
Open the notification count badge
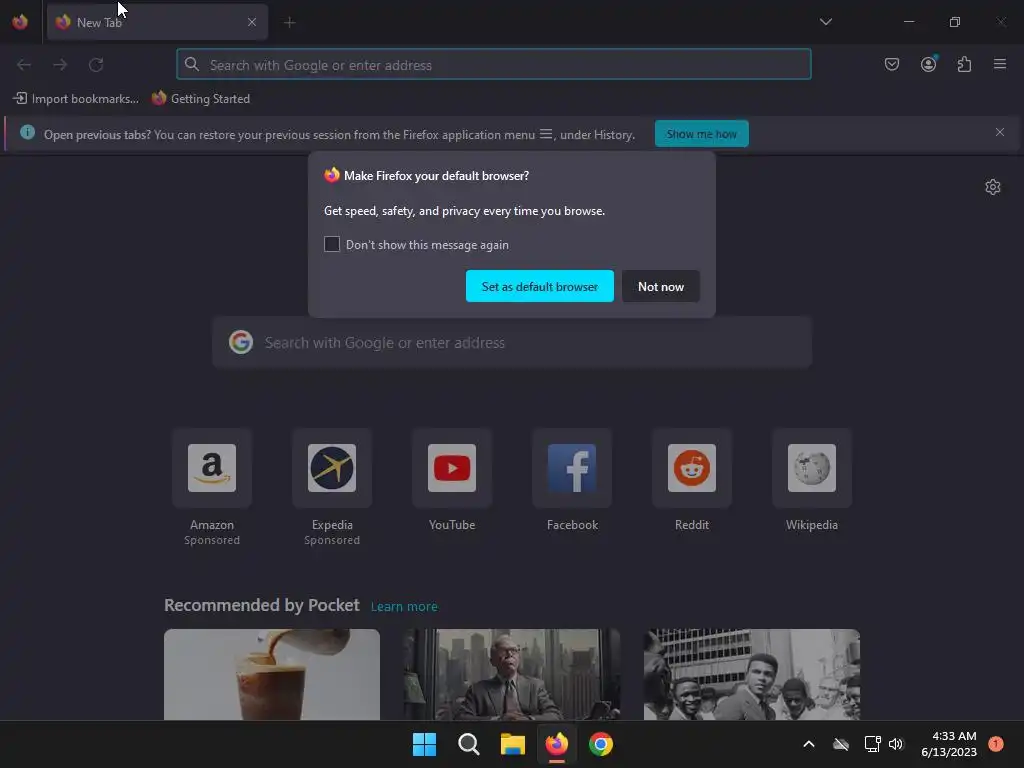click(995, 744)
